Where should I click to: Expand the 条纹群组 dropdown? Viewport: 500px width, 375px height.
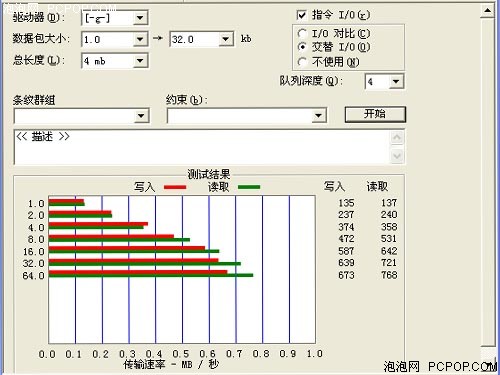(141, 116)
